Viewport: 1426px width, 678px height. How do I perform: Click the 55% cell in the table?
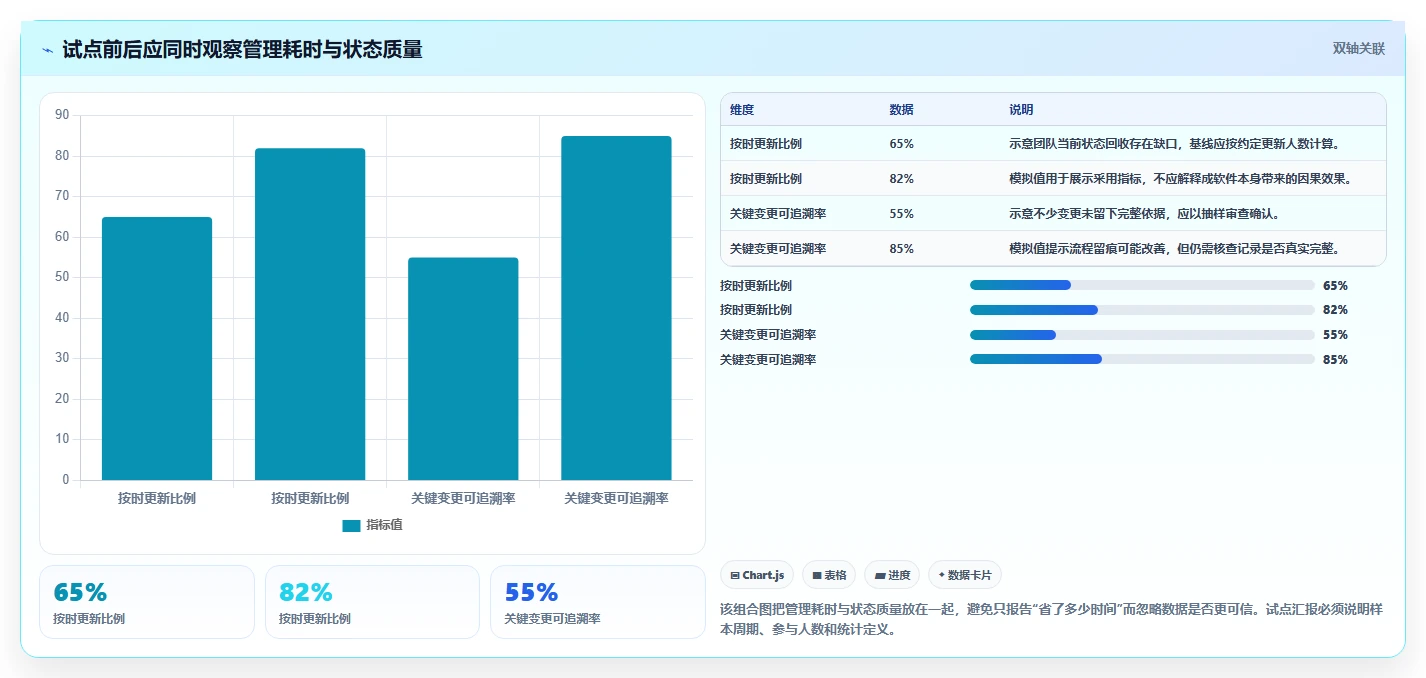[901, 214]
